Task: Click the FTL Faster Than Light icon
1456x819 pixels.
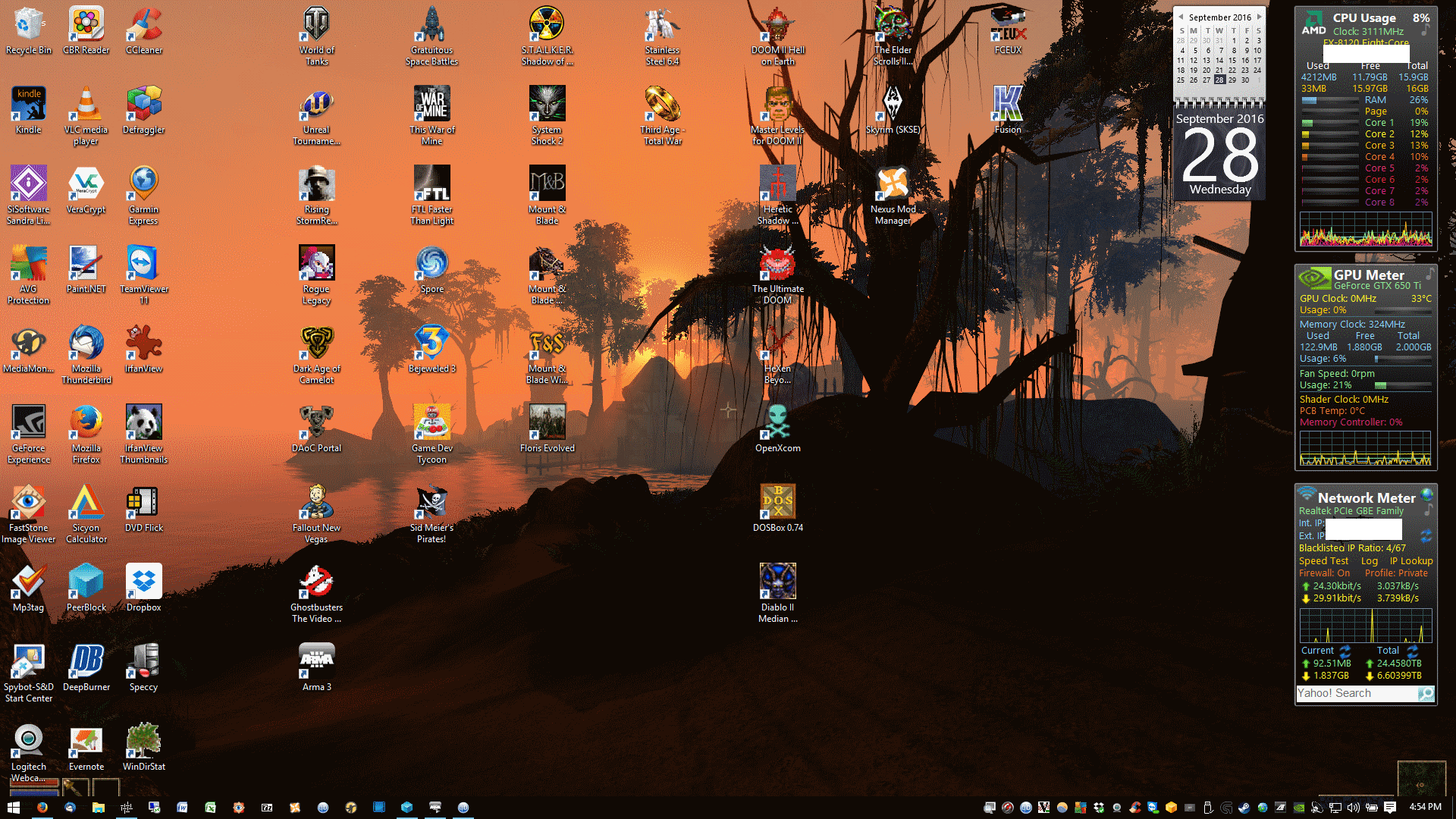Action: [431, 196]
